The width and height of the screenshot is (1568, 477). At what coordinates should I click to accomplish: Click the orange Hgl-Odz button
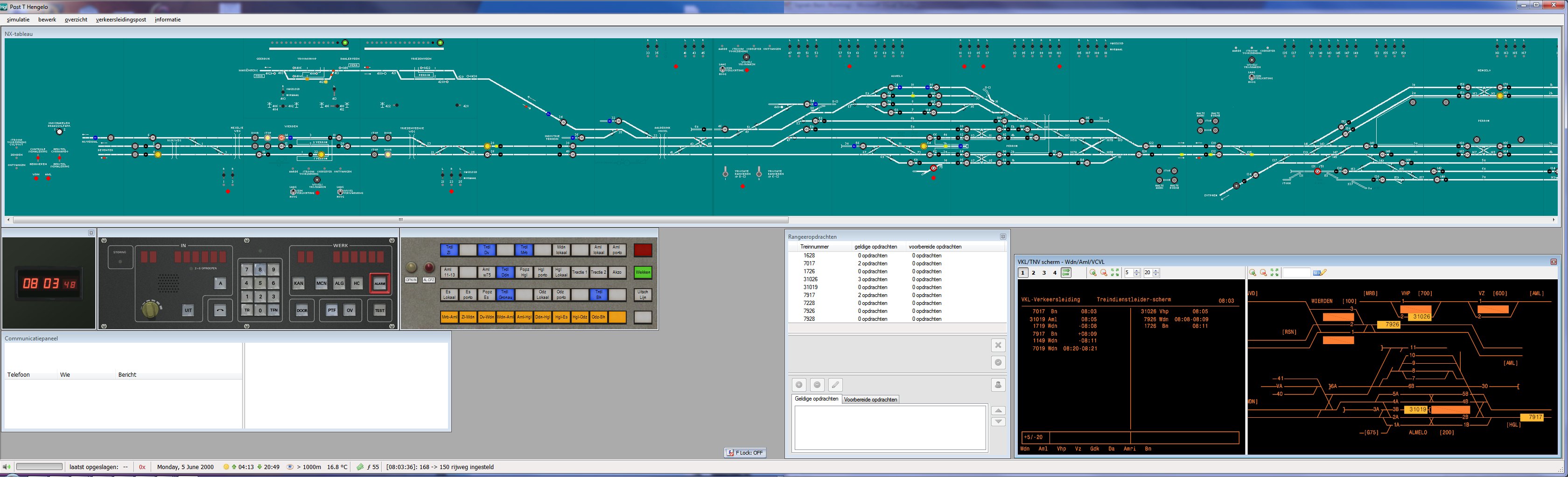580,317
